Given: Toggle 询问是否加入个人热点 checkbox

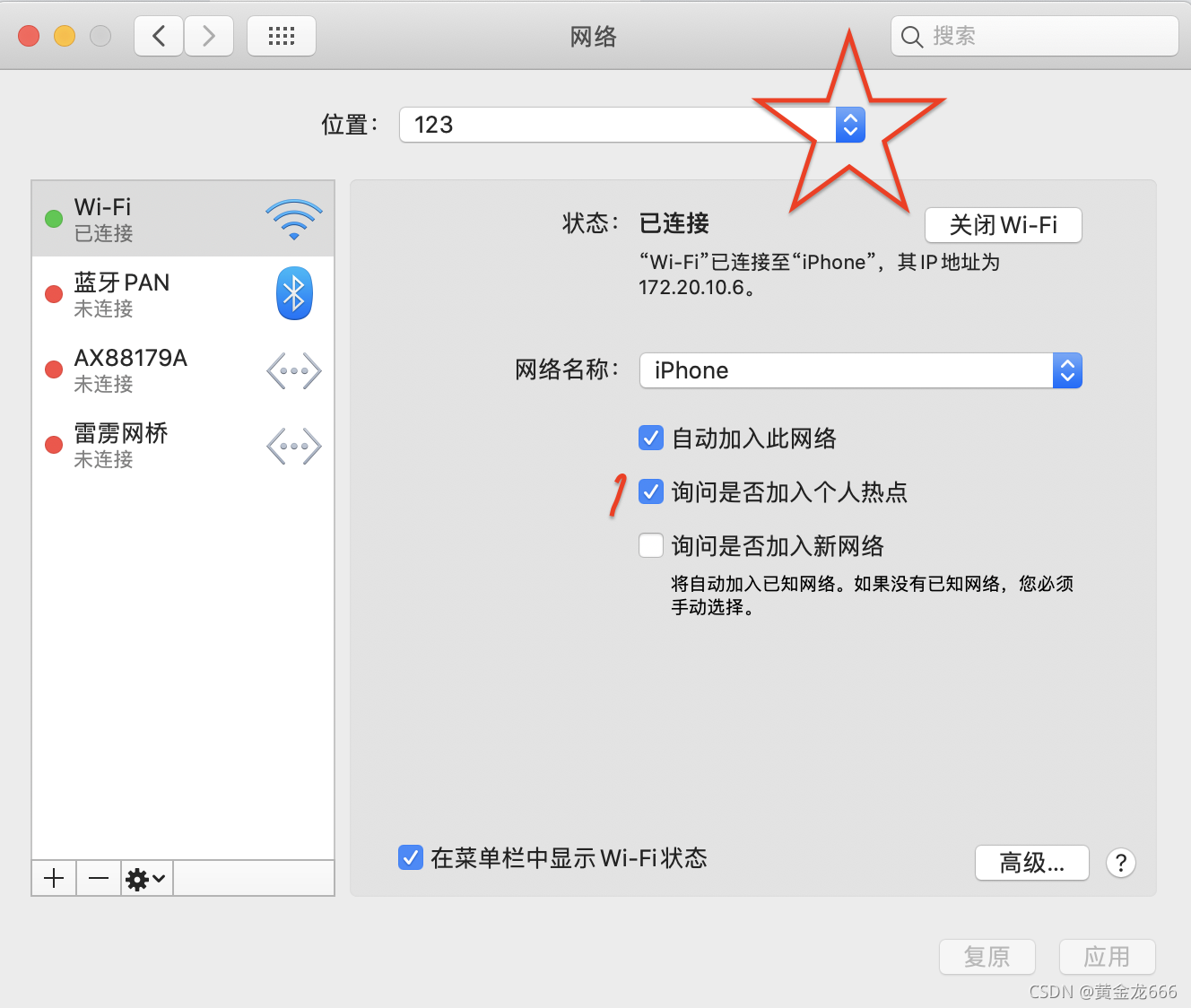Looking at the screenshot, I should point(651,491).
